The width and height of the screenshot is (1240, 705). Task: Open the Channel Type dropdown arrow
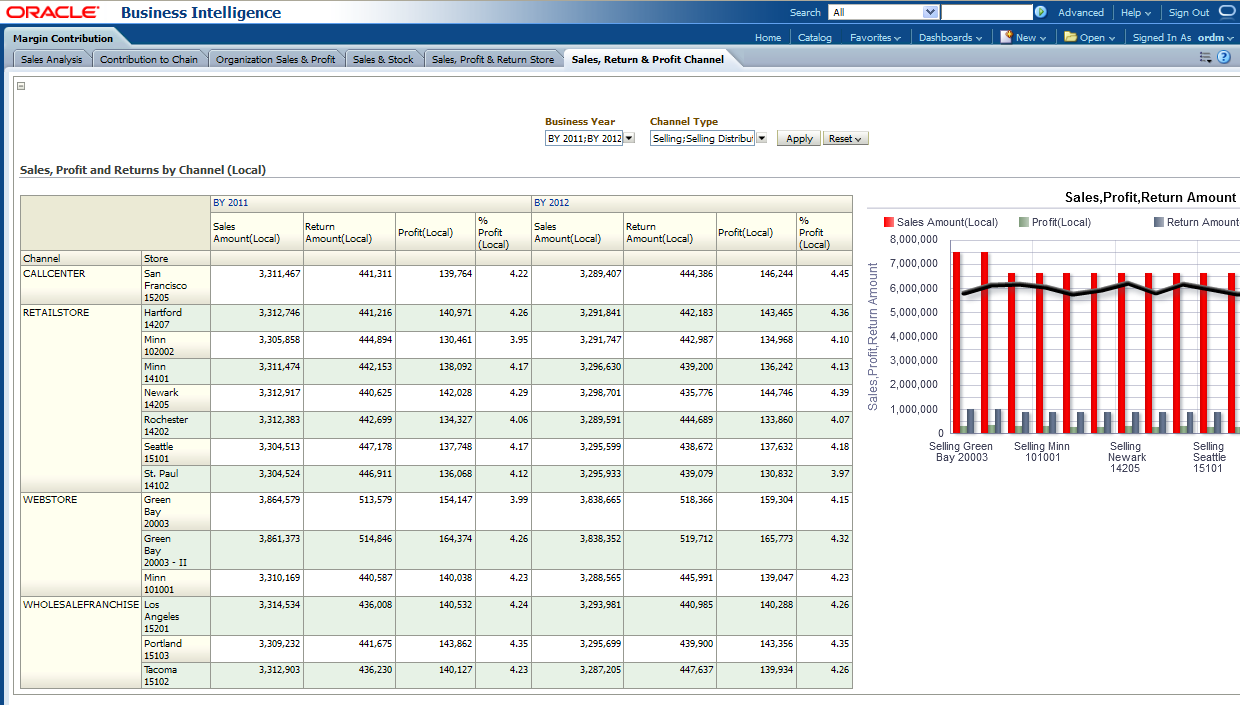[761, 139]
